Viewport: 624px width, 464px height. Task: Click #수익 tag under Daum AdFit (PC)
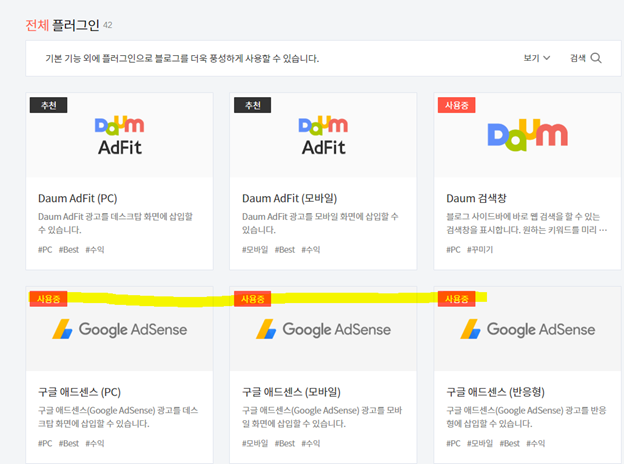(x=95, y=250)
